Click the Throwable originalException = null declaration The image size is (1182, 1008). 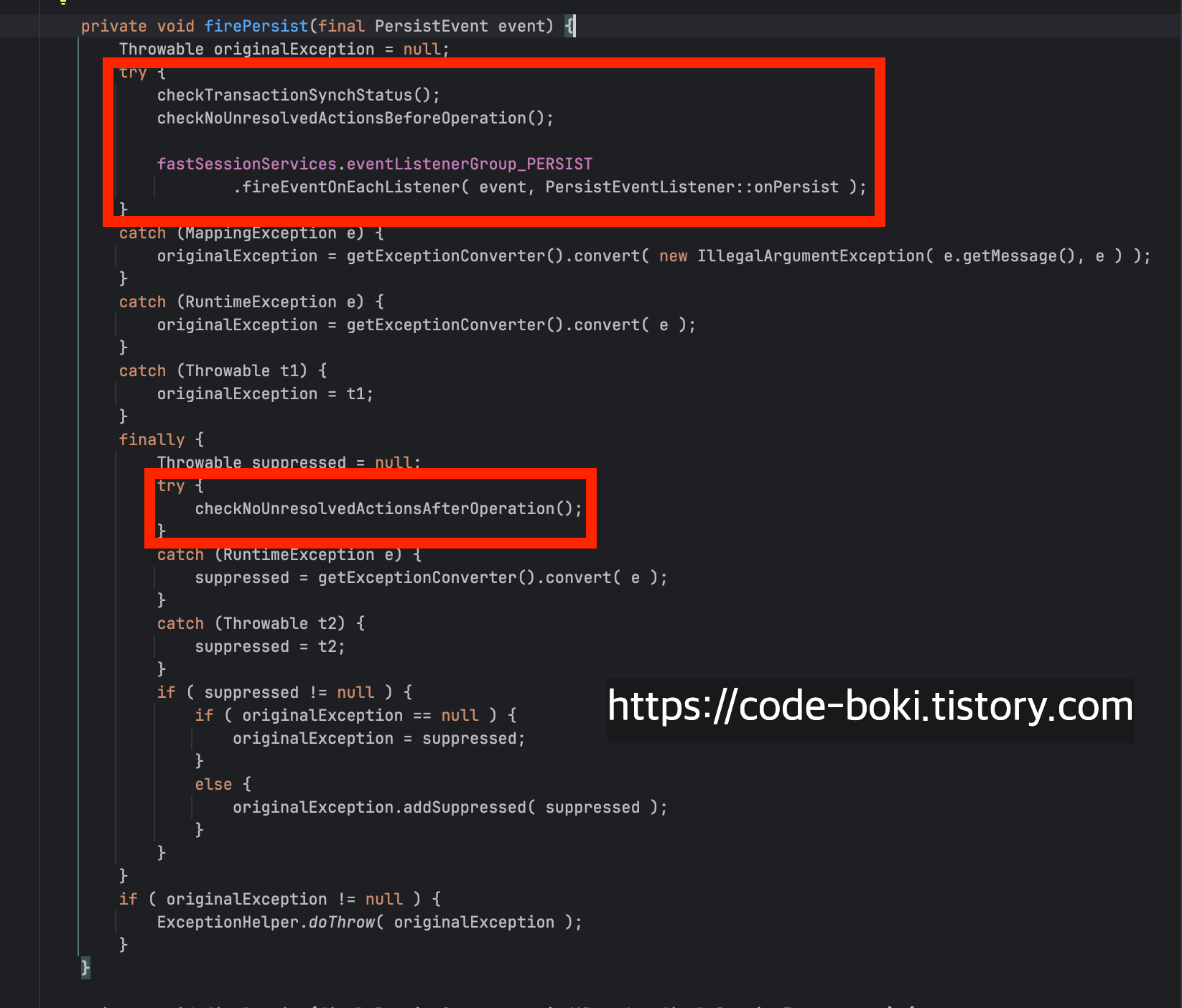284,49
